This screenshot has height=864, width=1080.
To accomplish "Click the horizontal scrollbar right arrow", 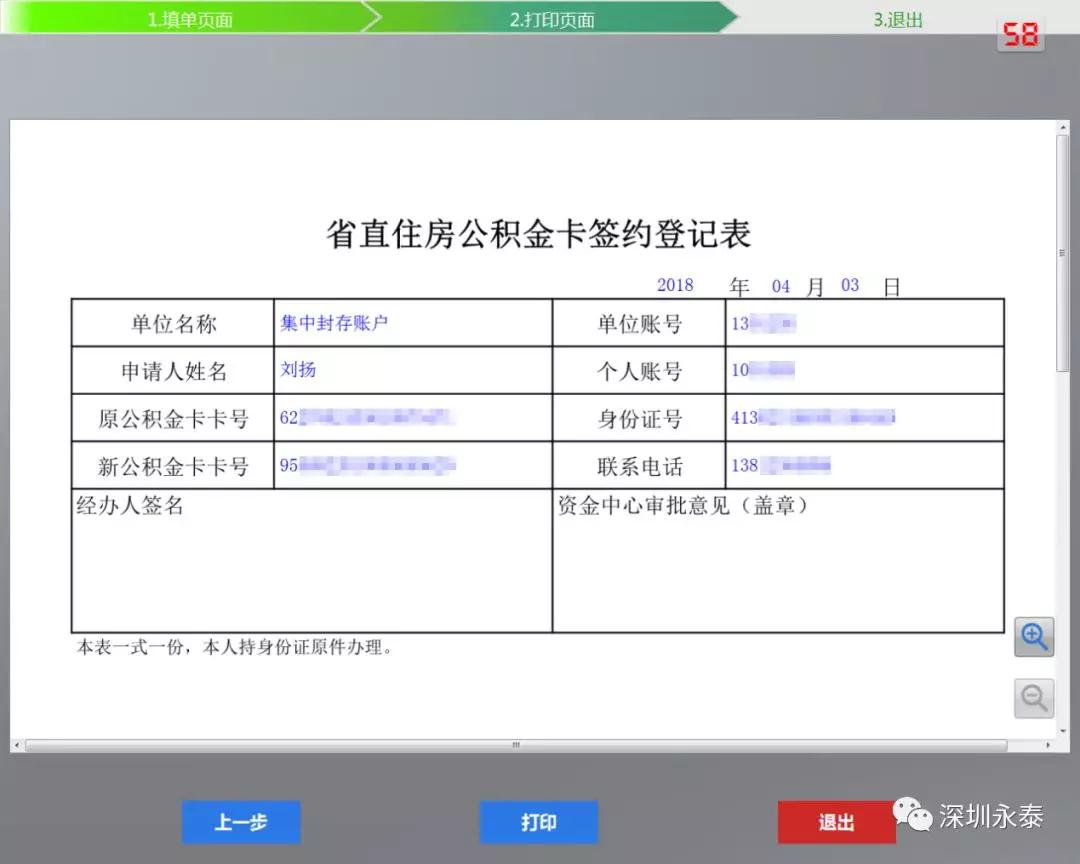I will click(1046, 745).
